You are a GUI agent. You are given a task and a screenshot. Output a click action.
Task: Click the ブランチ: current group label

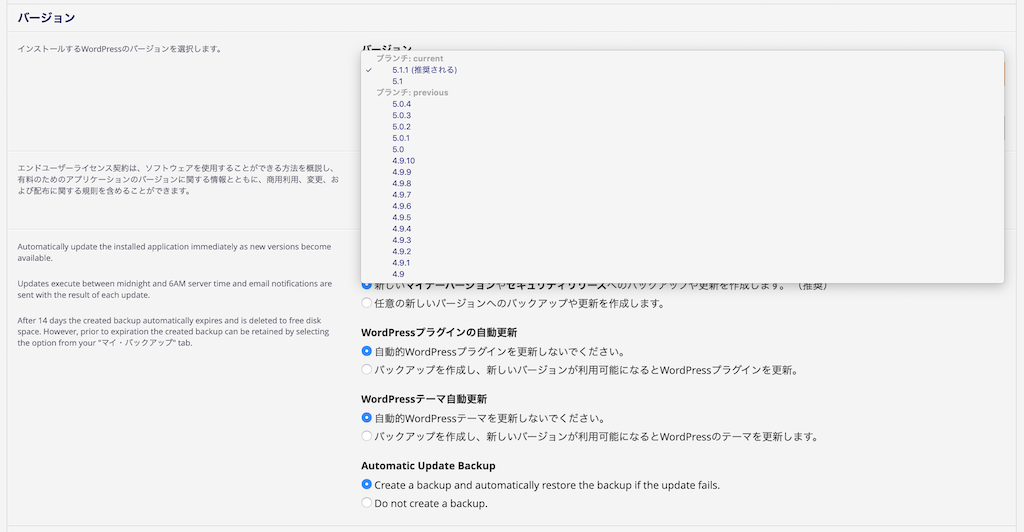(409, 59)
